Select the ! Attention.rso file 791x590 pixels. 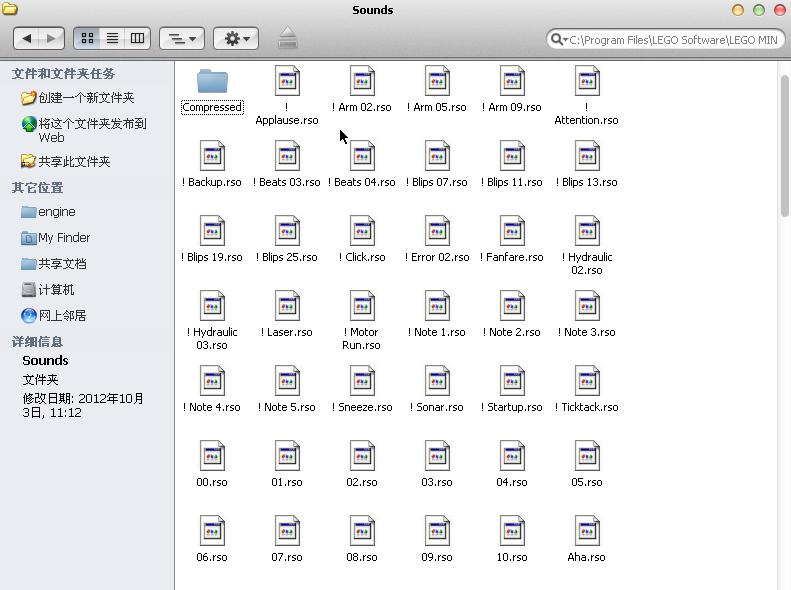[587, 96]
